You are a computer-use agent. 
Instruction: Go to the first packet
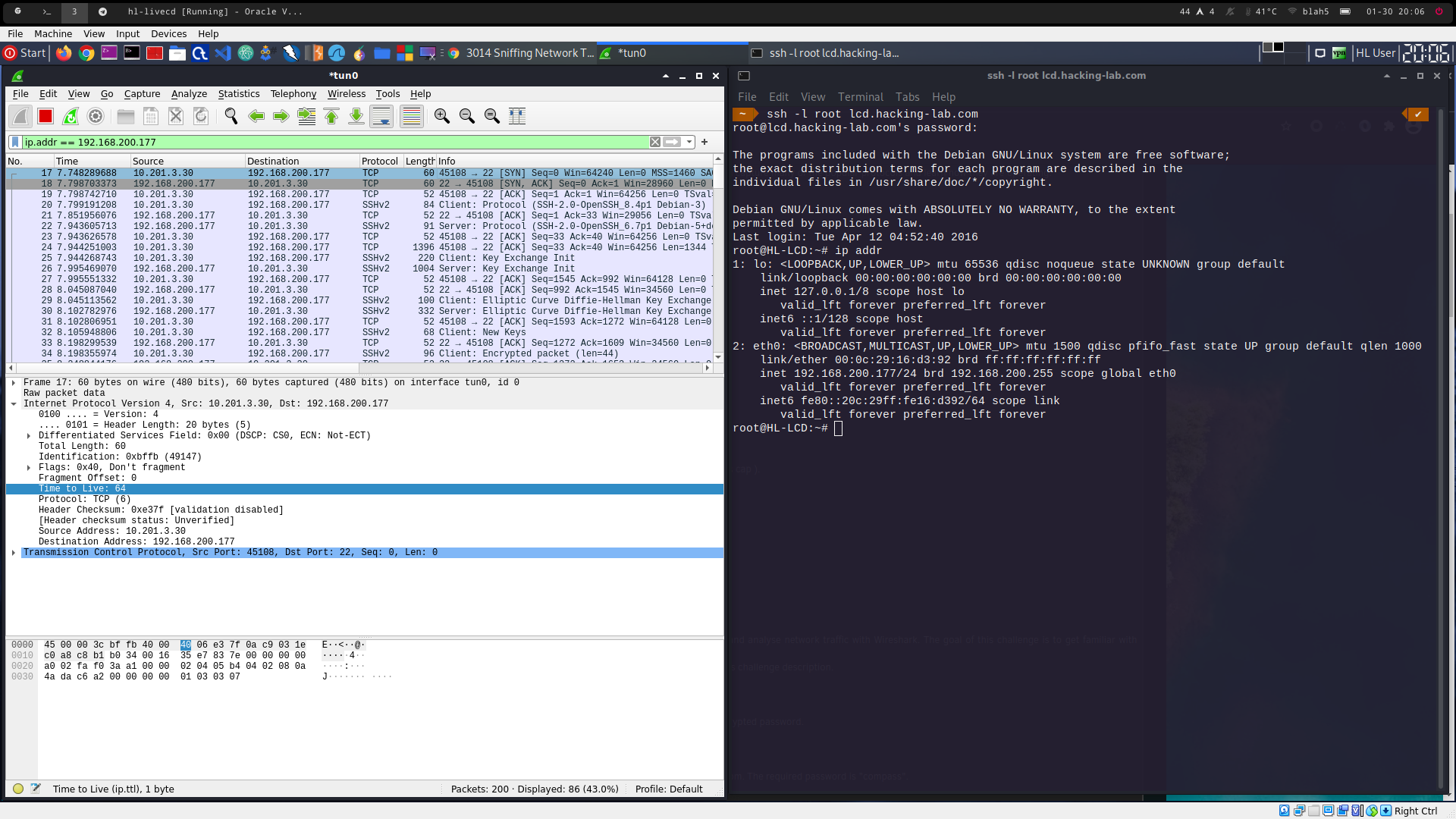331,116
